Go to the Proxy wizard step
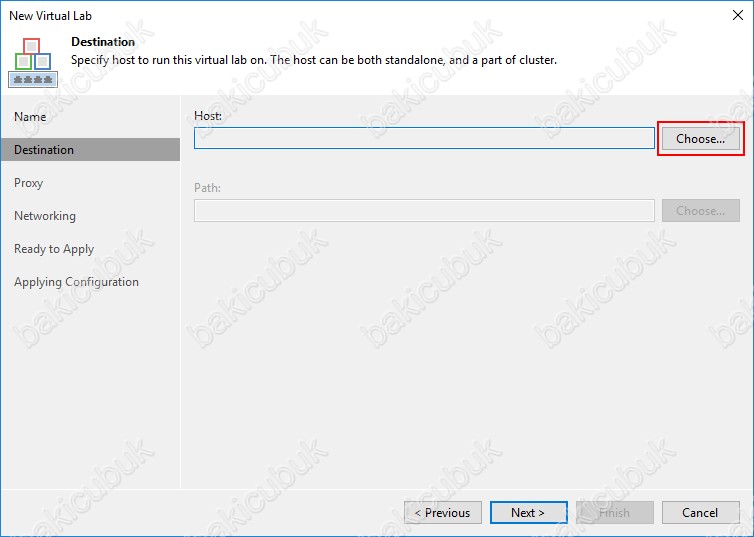The width and height of the screenshot is (754, 537). coord(28,183)
